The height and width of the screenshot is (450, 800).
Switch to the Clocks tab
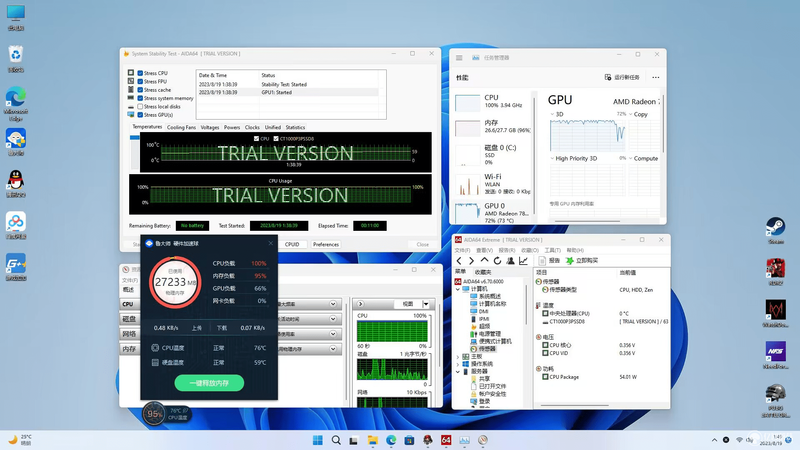pos(252,128)
